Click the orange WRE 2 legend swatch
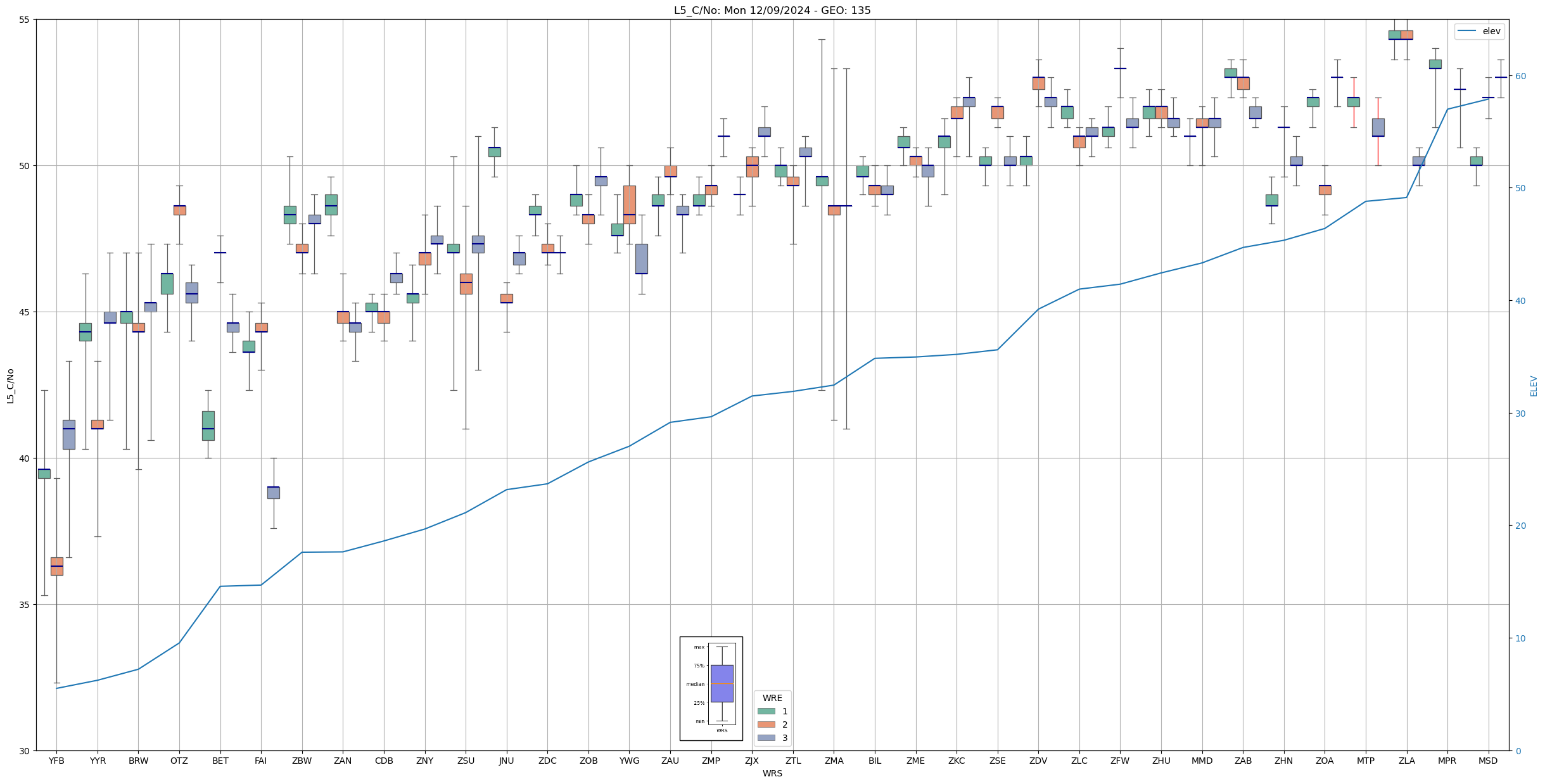 coord(766,724)
